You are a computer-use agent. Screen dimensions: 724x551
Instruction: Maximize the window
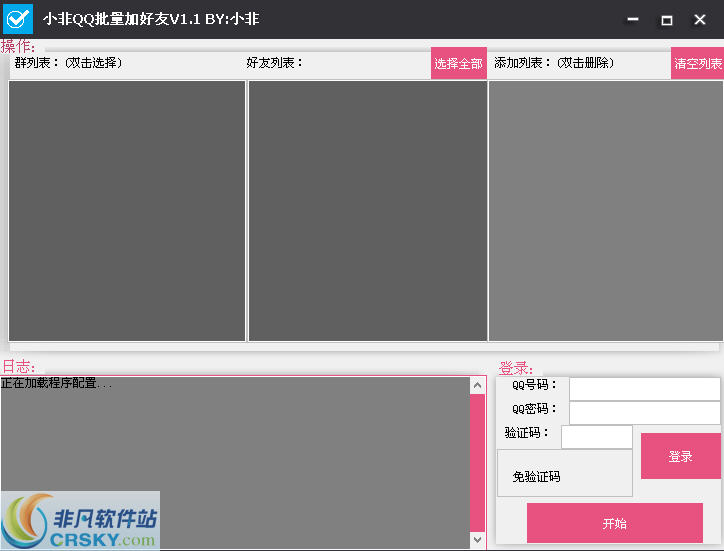[x=667, y=20]
